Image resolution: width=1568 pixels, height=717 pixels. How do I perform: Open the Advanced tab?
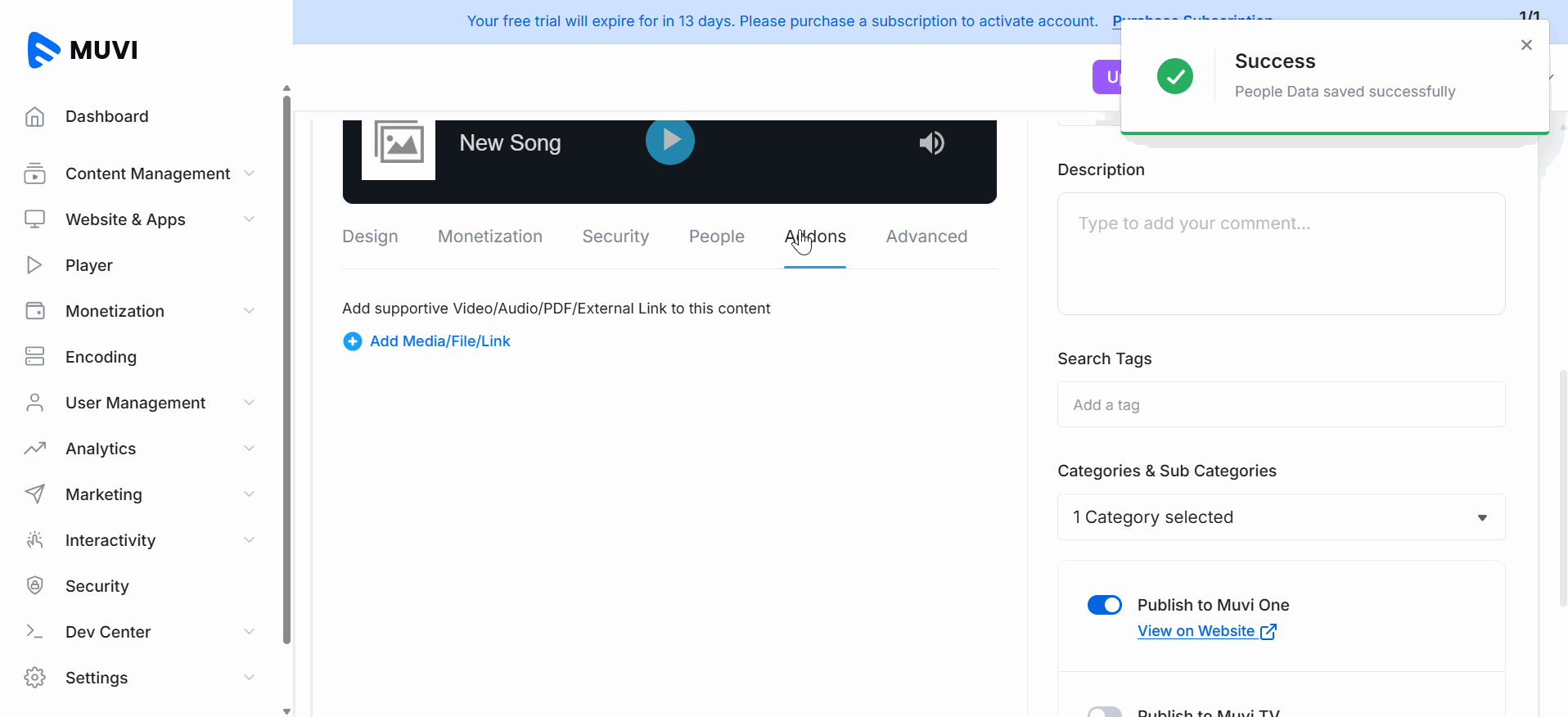coord(926,237)
